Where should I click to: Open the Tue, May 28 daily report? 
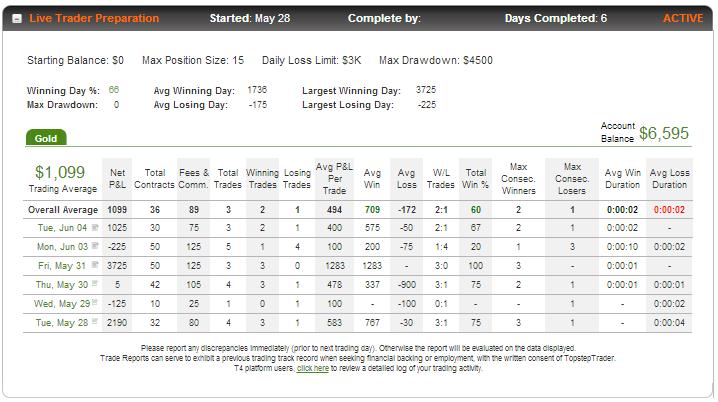coord(62,323)
